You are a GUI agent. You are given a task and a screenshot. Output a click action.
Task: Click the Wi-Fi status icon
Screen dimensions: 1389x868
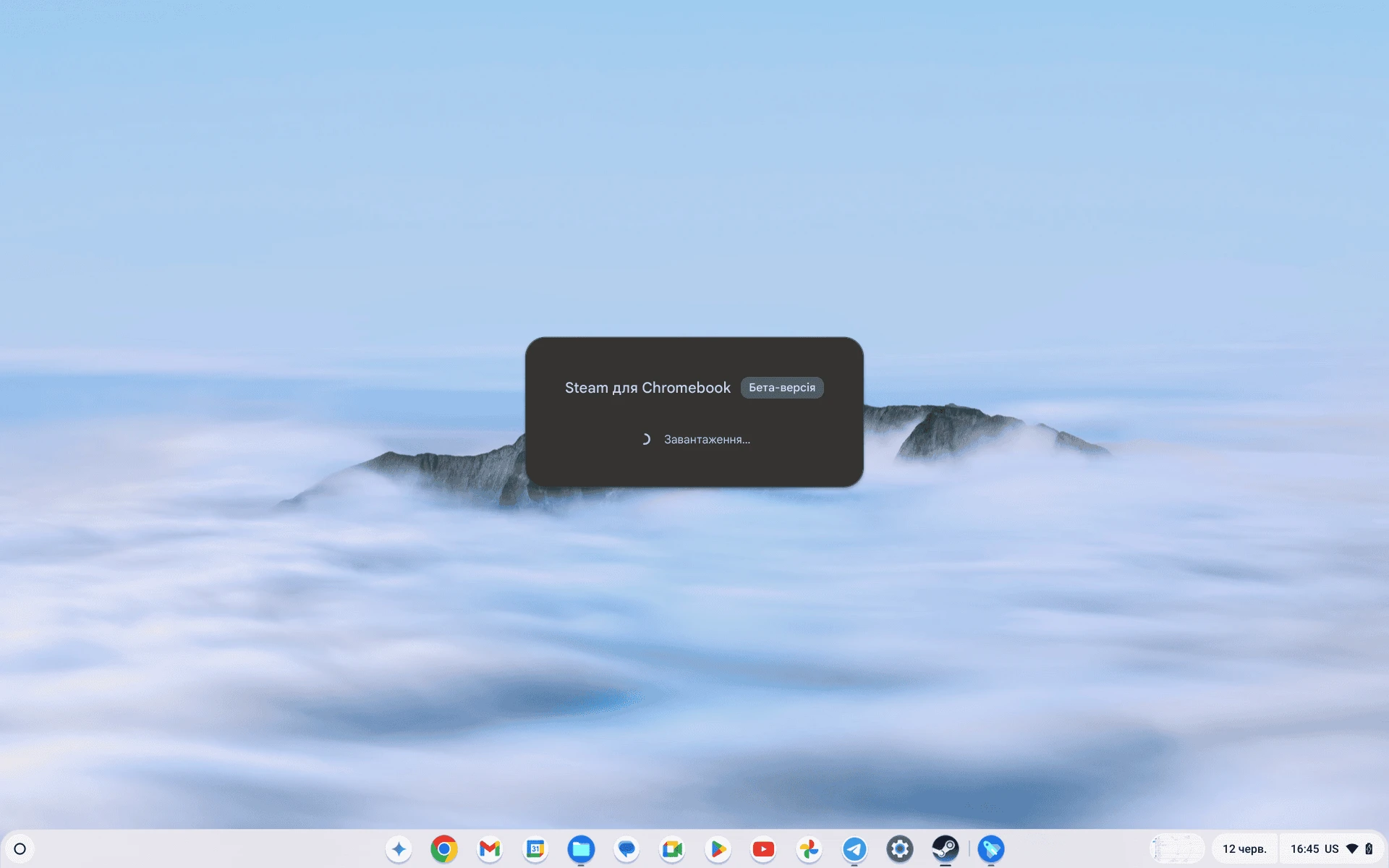pos(1352,848)
